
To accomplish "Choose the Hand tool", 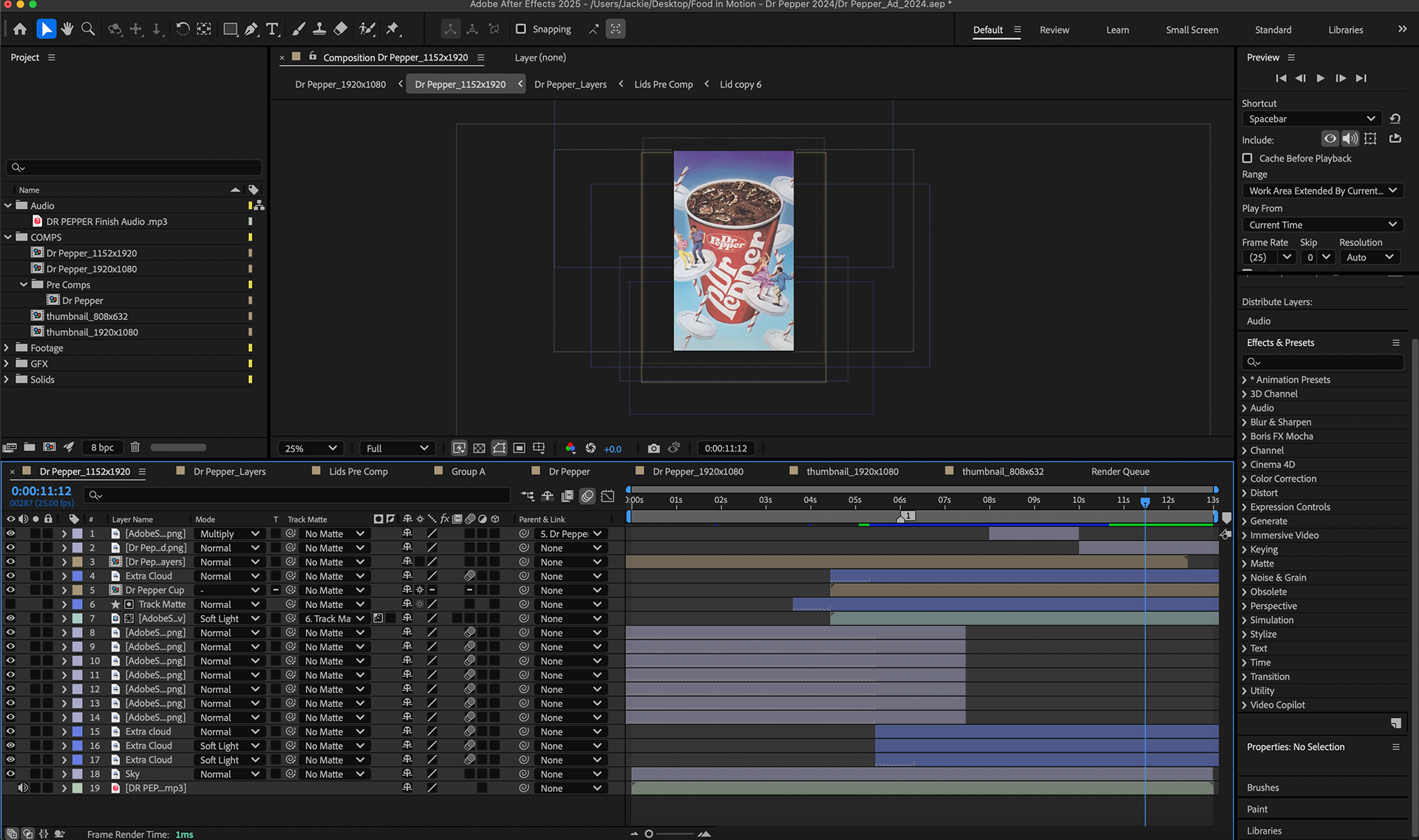I will coord(67,29).
